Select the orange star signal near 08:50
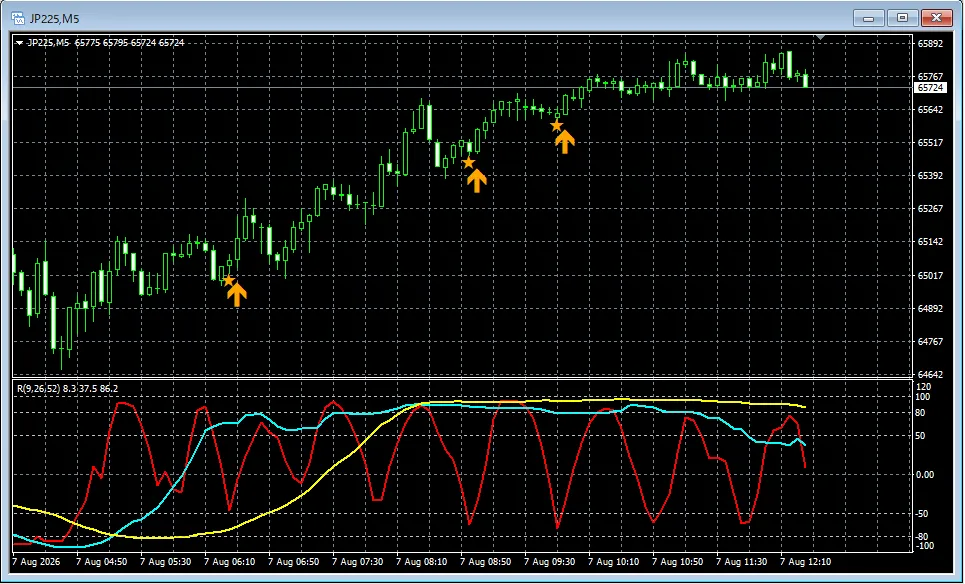Viewport: 965px width, 584px height. tap(468, 162)
